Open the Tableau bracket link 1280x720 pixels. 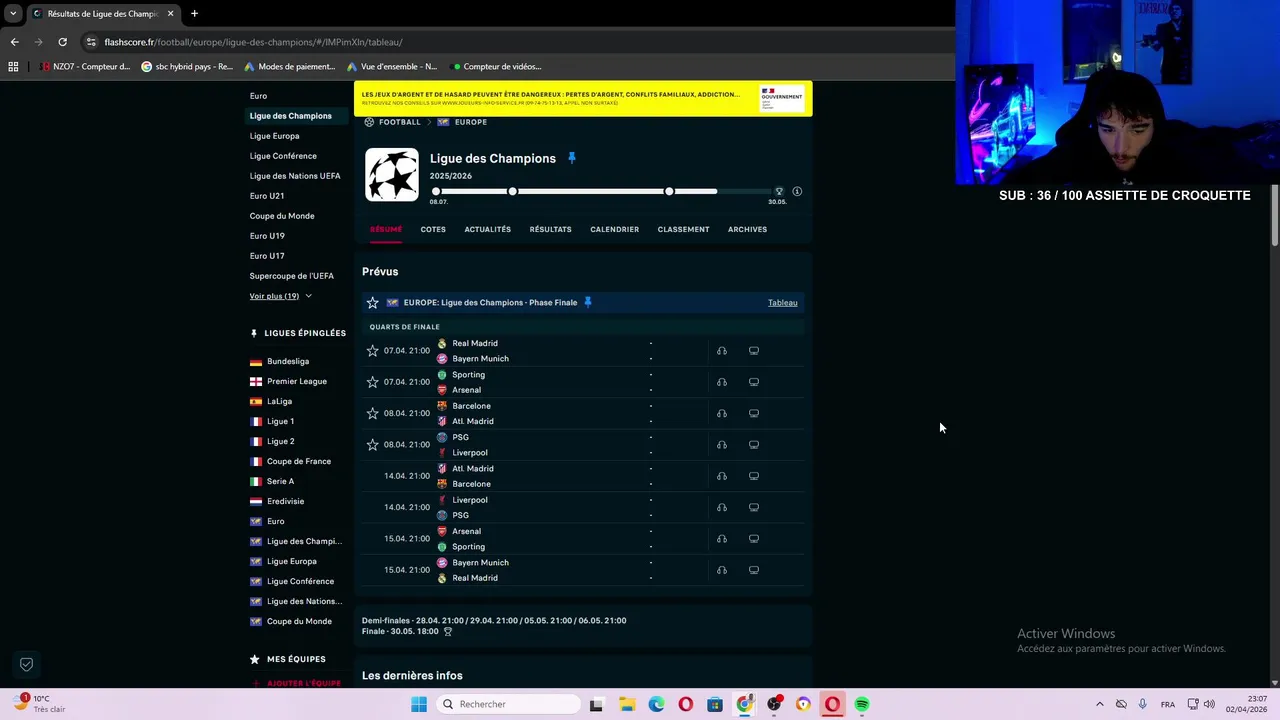(782, 302)
